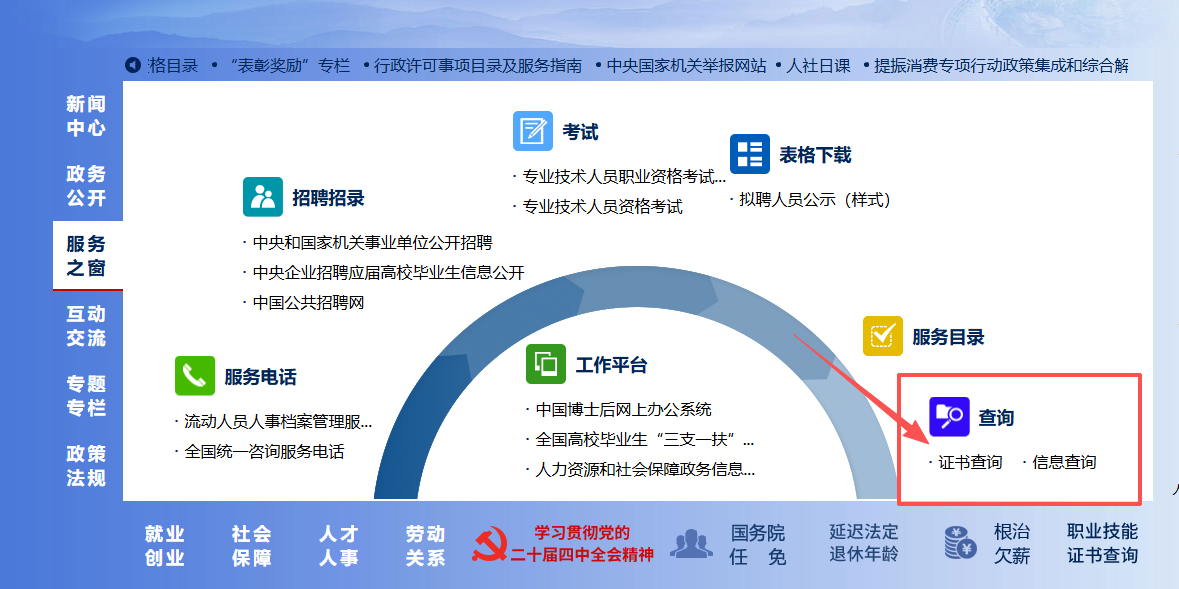Open the 根治欠薪 link text
This screenshot has height=589, width=1179.
coord(1012,544)
